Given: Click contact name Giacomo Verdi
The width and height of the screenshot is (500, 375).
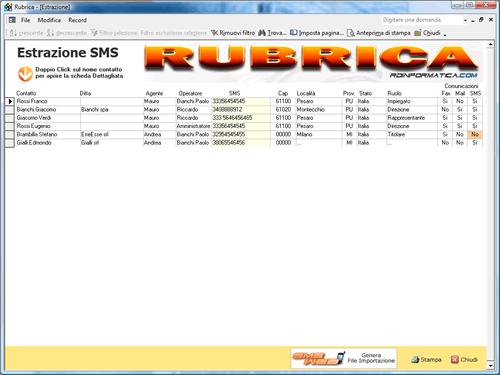Looking at the screenshot, I should [34, 118].
